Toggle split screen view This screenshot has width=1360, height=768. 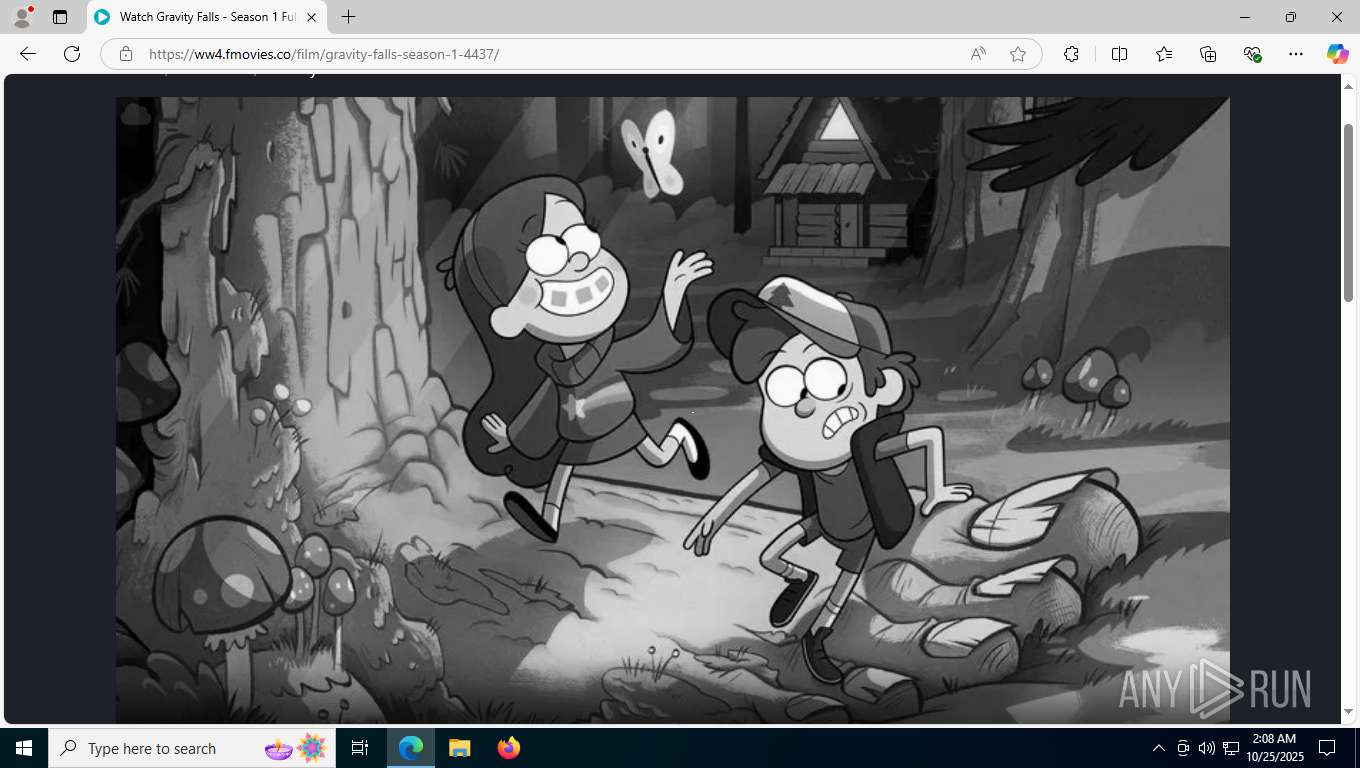point(1119,54)
